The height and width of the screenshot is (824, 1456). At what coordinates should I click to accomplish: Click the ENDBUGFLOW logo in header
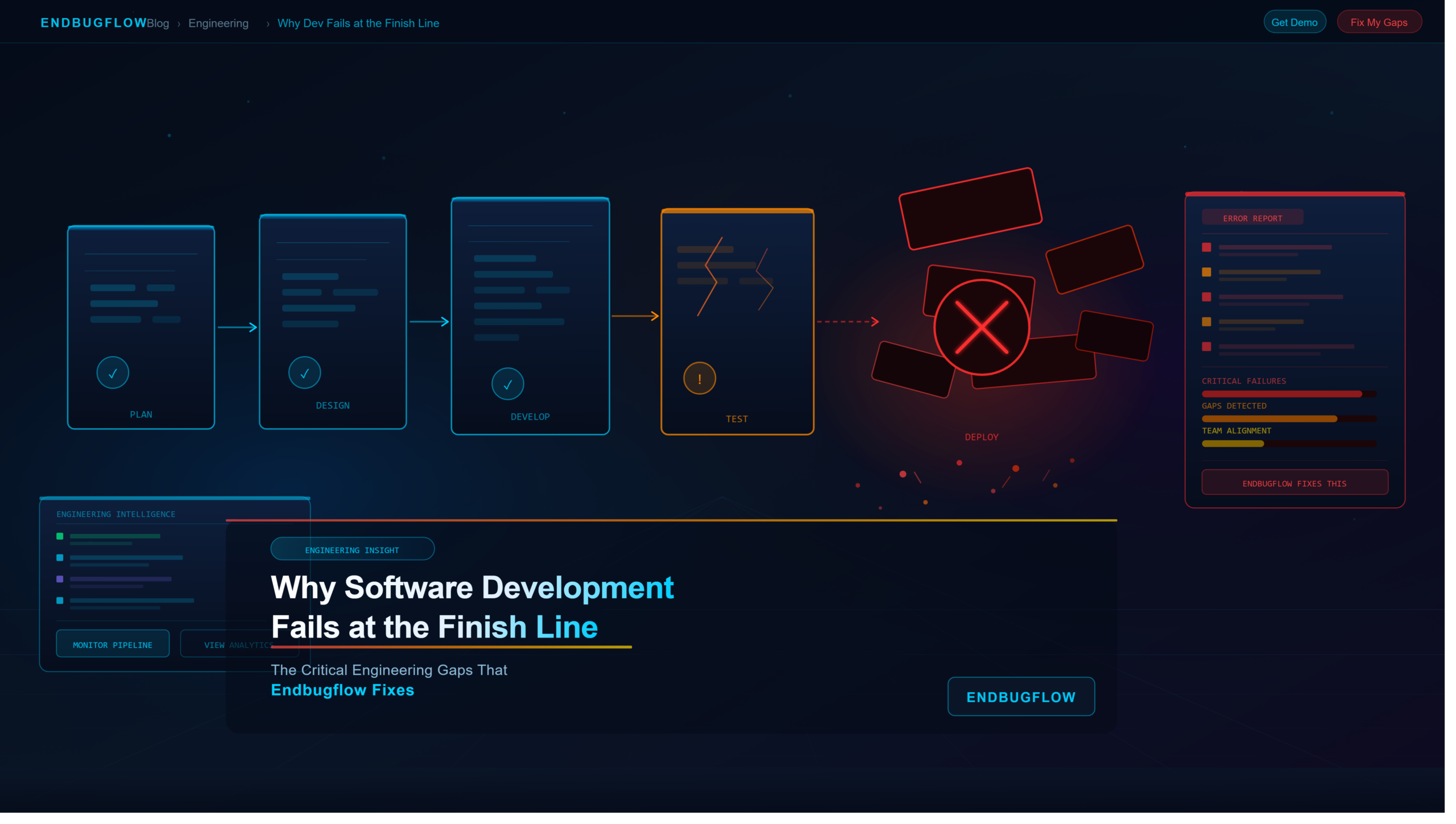94,23
